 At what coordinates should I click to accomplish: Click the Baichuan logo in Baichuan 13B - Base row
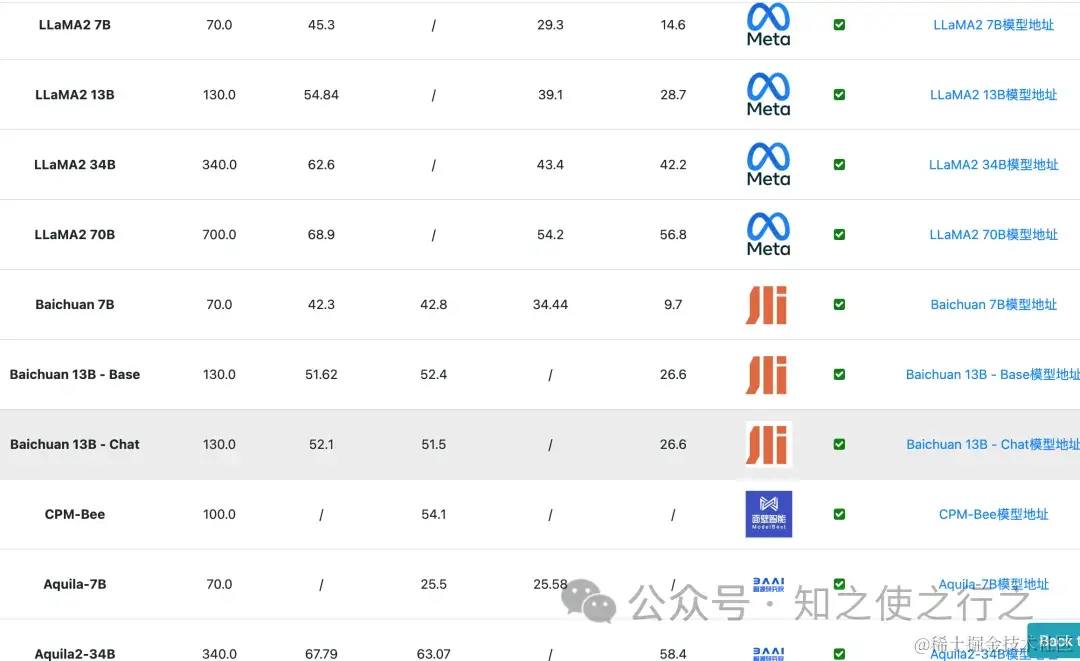pos(767,375)
